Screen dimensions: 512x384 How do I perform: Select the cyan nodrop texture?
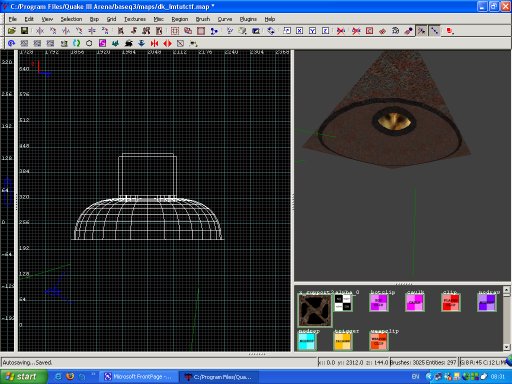tap(307, 342)
